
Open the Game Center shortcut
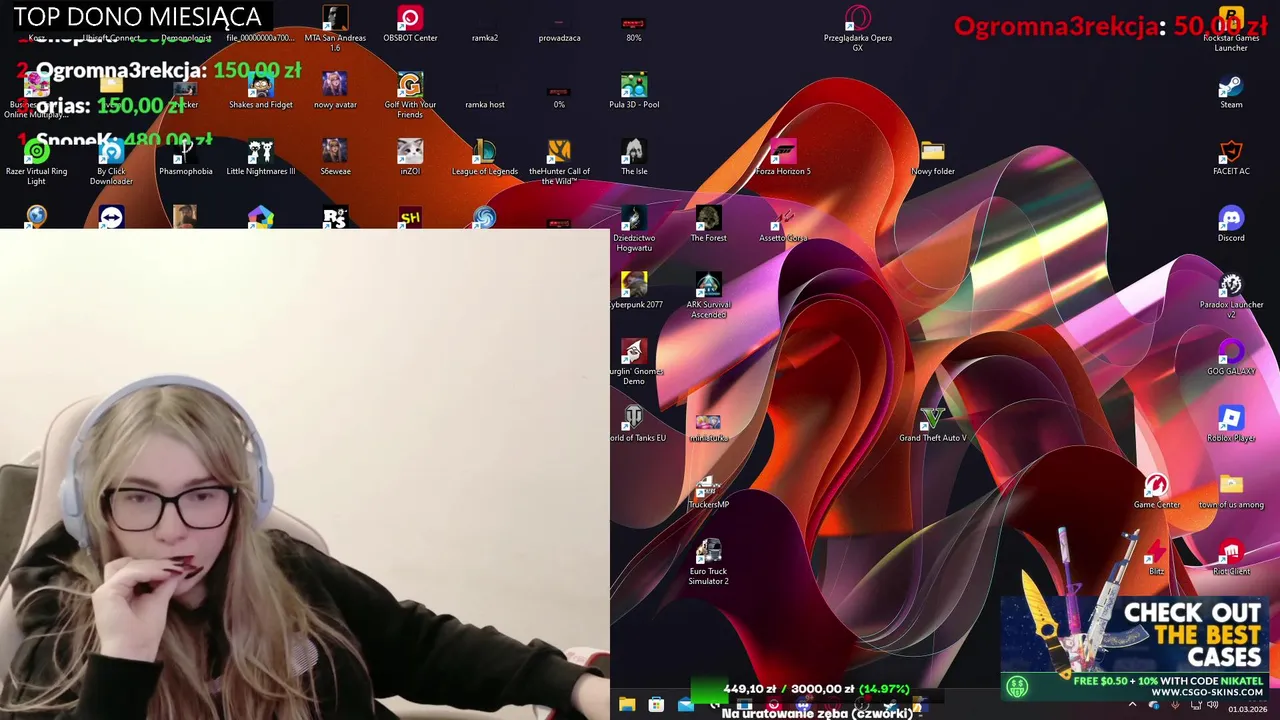pyautogui.click(x=1157, y=491)
